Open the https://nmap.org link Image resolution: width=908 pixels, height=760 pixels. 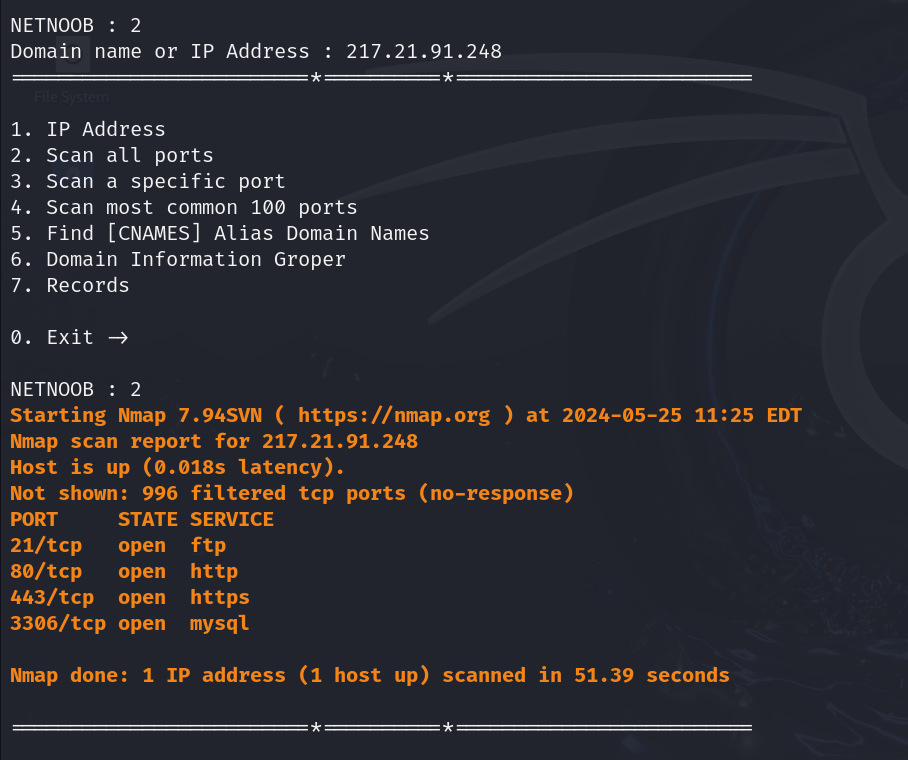pyautogui.click(x=394, y=415)
